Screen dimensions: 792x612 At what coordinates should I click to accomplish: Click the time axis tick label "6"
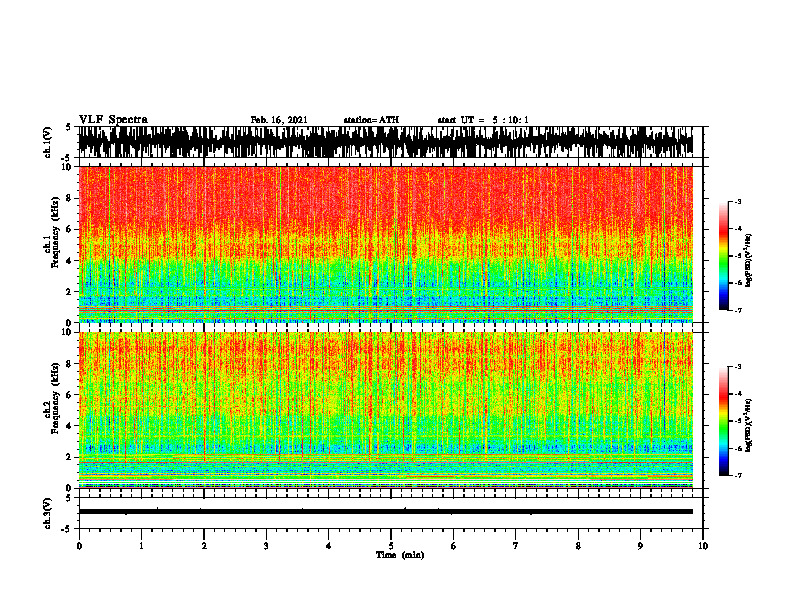(x=454, y=546)
